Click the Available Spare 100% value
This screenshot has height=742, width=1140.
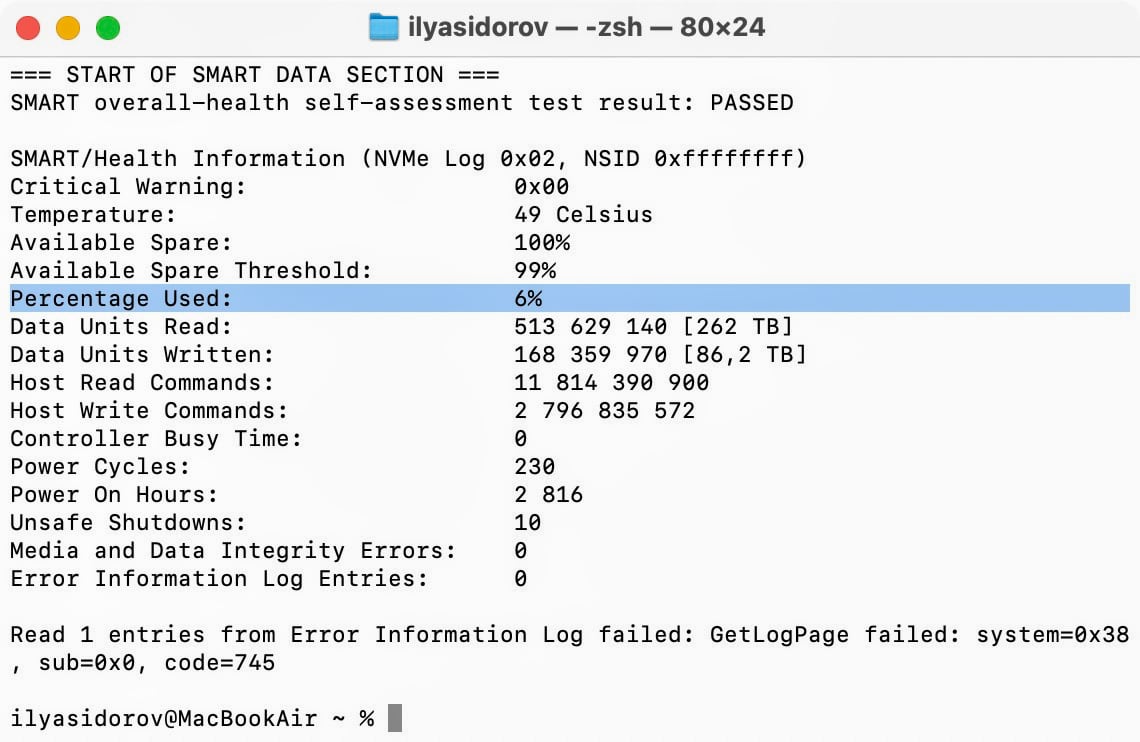pyautogui.click(x=541, y=242)
